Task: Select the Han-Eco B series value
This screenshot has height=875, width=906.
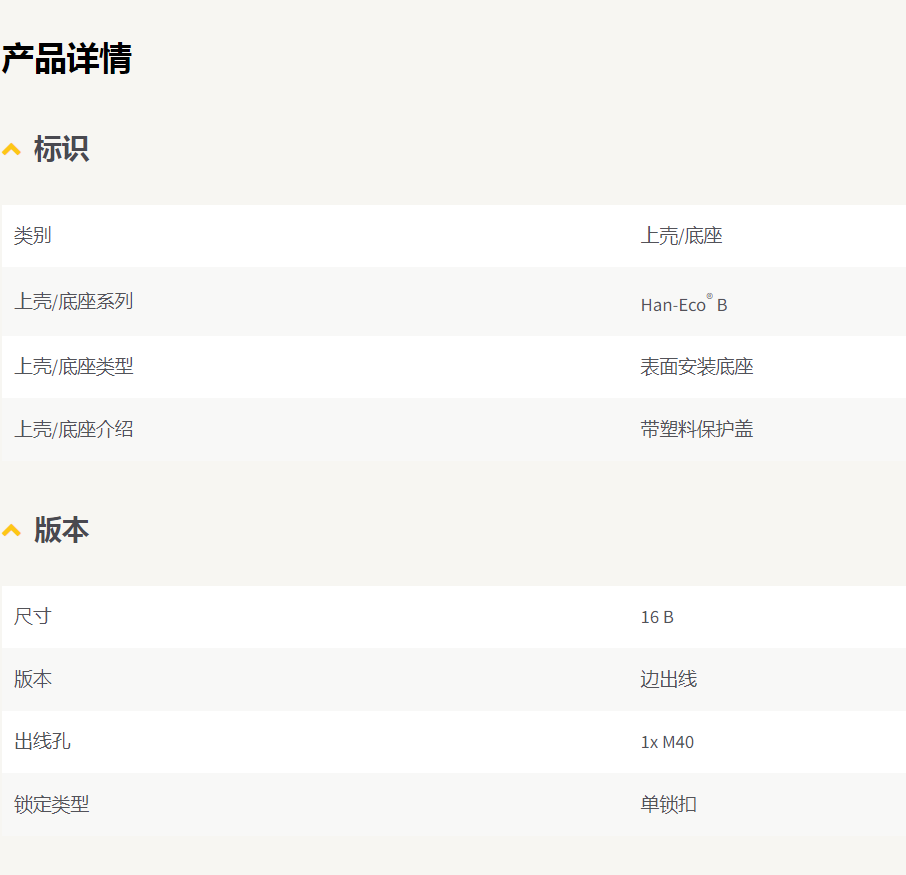Action: click(x=684, y=303)
